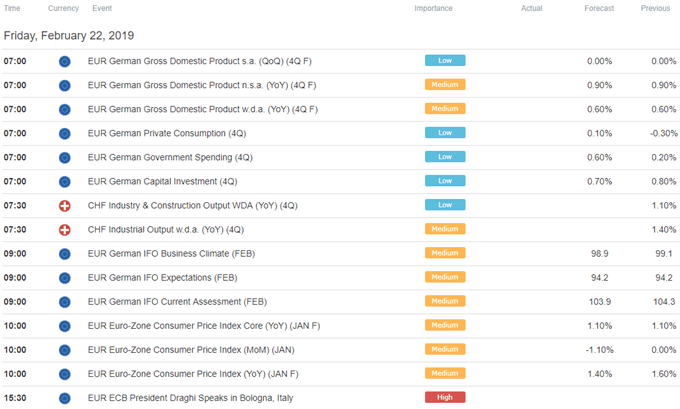Select forecast value 98.9 for IFO Business Climate

pyautogui.click(x=599, y=254)
